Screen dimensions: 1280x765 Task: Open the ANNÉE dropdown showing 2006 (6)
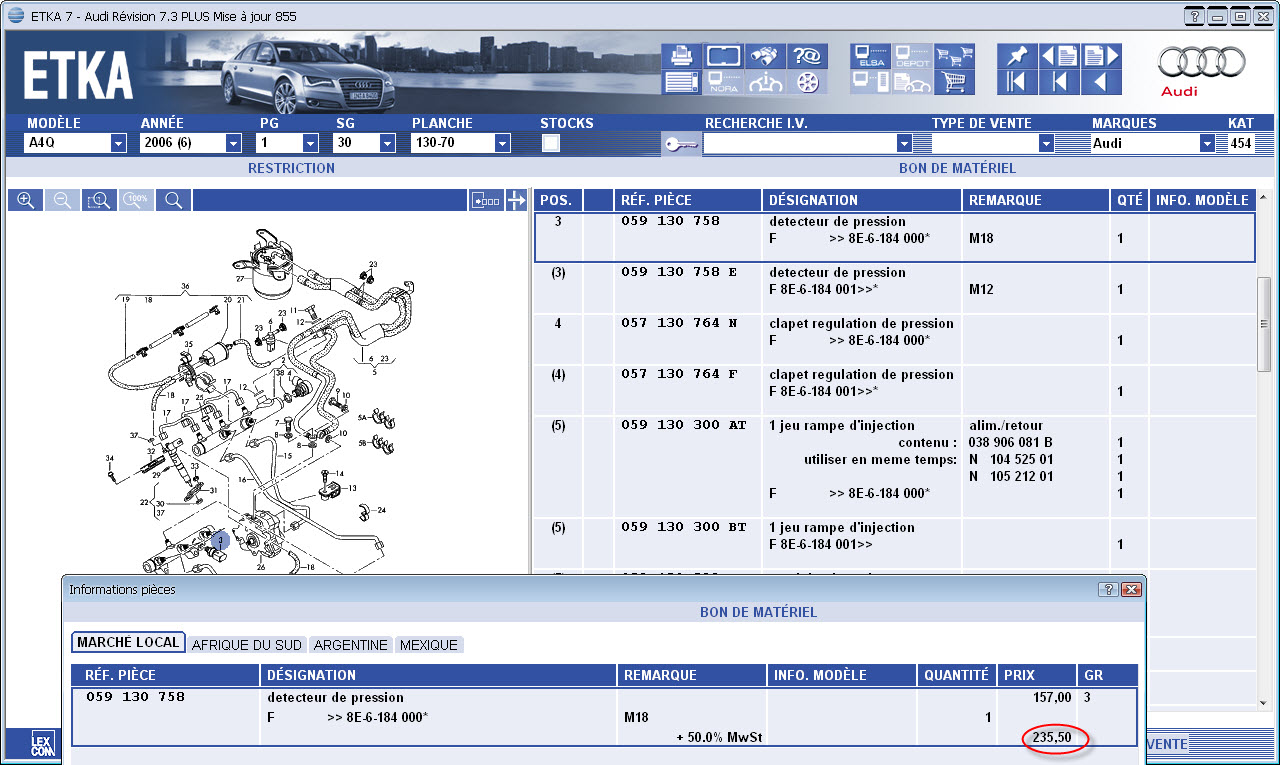[x=234, y=144]
